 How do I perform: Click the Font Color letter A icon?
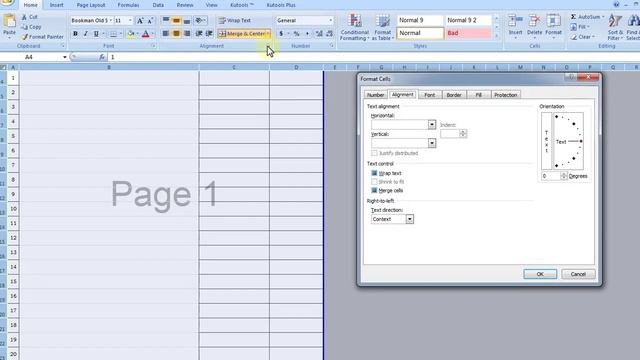click(x=146, y=33)
